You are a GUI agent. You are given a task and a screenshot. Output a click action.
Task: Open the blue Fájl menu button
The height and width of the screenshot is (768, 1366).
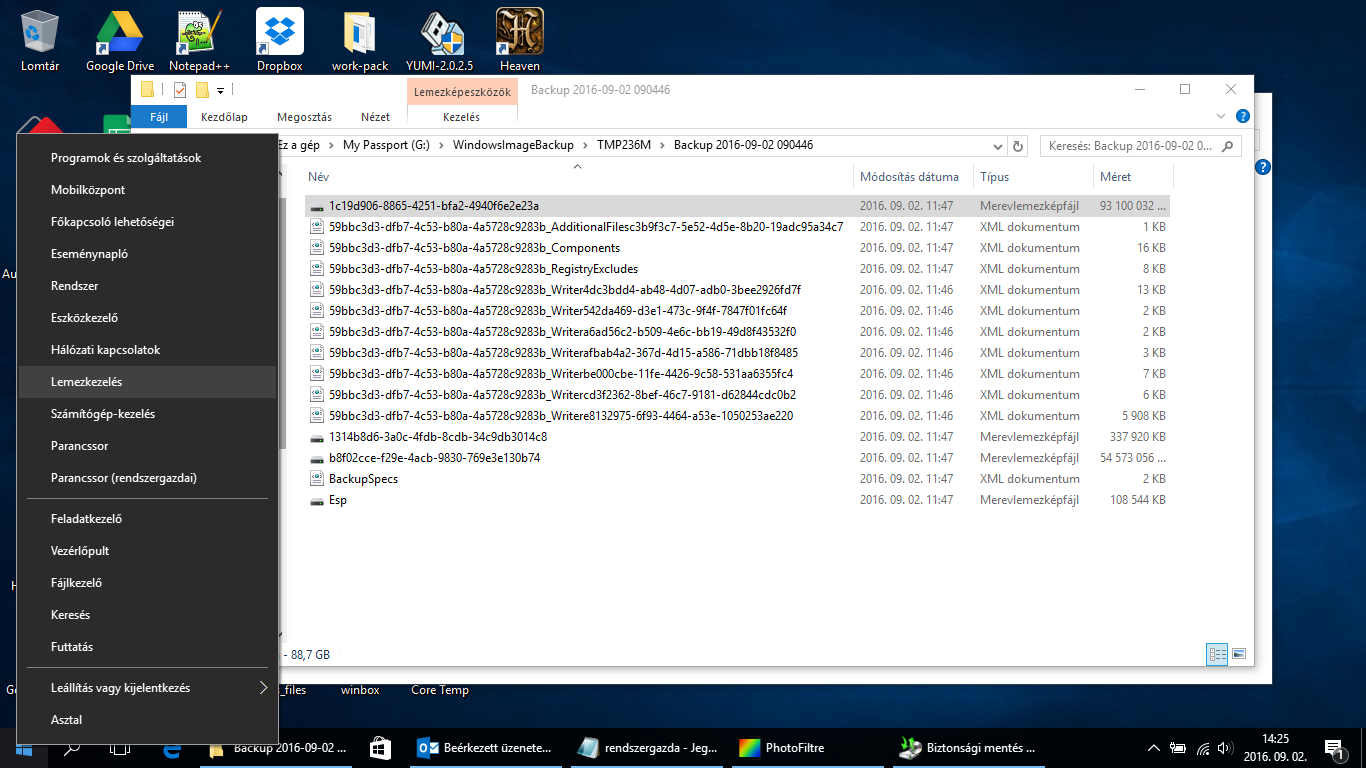[158, 117]
